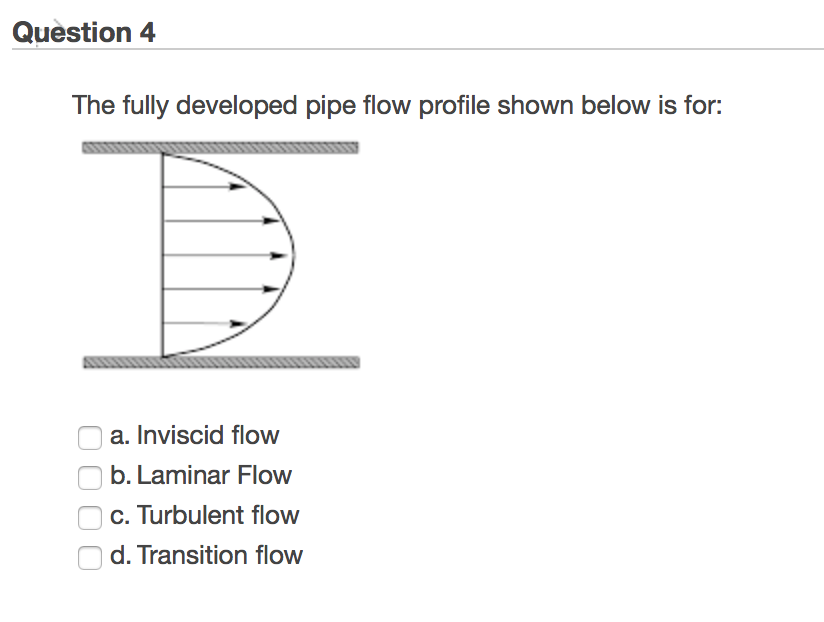Click the parabolic velocity curve in the diagram

pyautogui.click(x=292, y=253)
